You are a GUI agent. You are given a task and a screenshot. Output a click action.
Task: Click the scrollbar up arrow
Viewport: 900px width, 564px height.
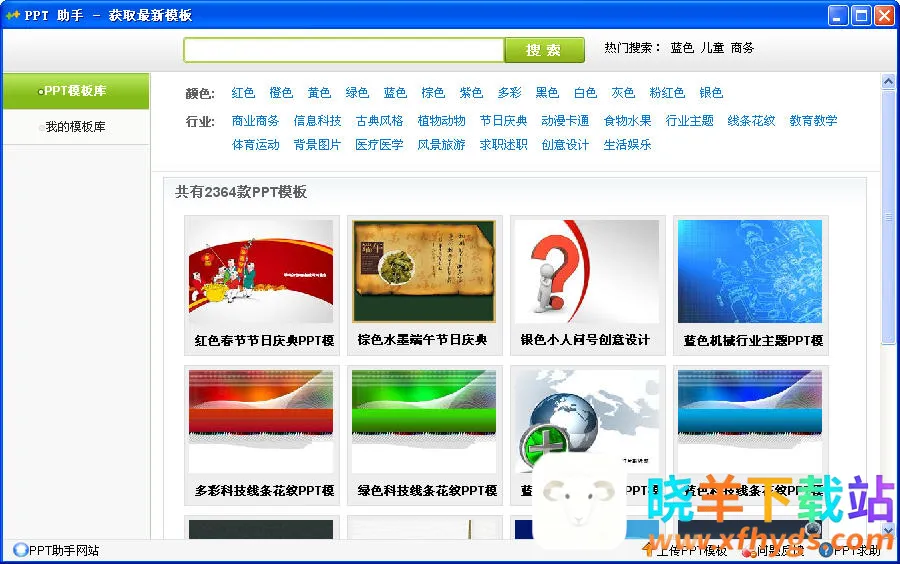[x=888, y=82]
